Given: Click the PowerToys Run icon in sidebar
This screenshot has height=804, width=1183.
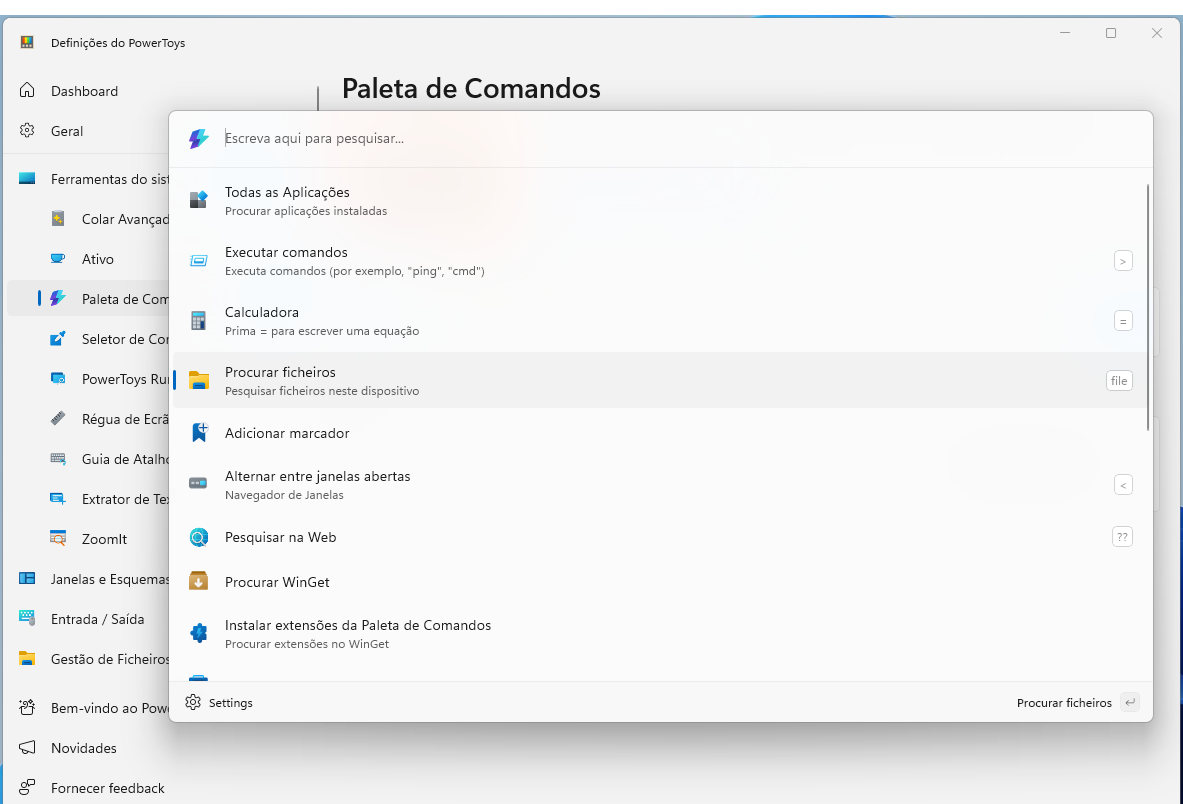Looking at the screenshot, I should pos(58,379).
